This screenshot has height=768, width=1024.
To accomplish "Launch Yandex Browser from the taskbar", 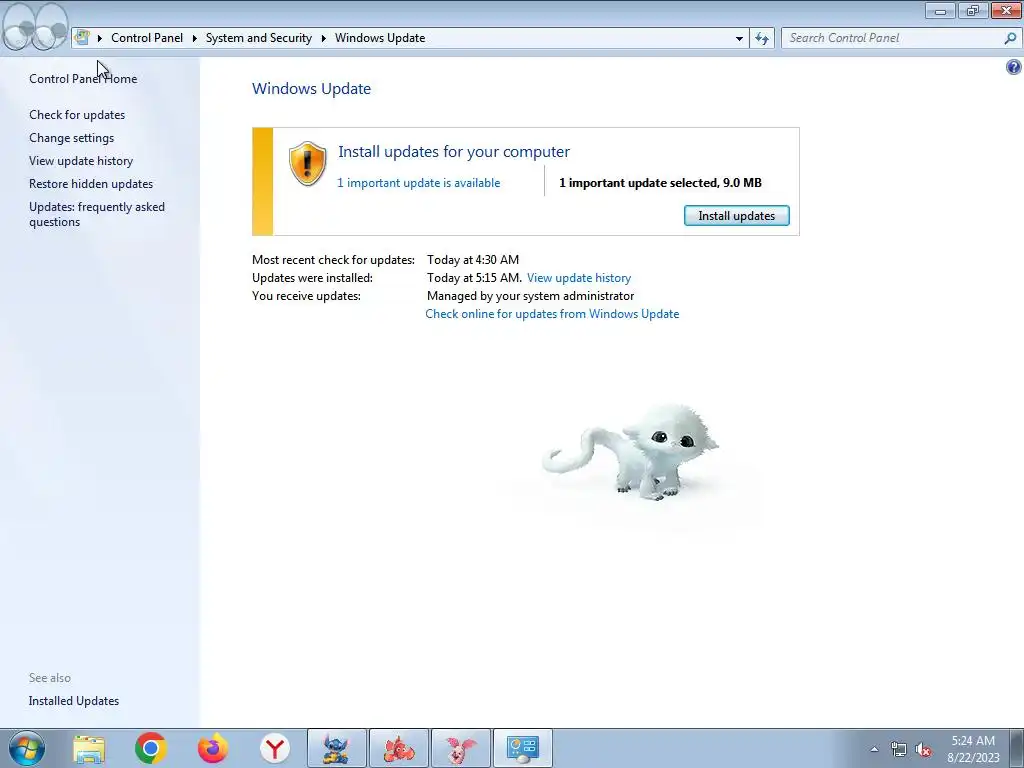I will coord(275,748).
